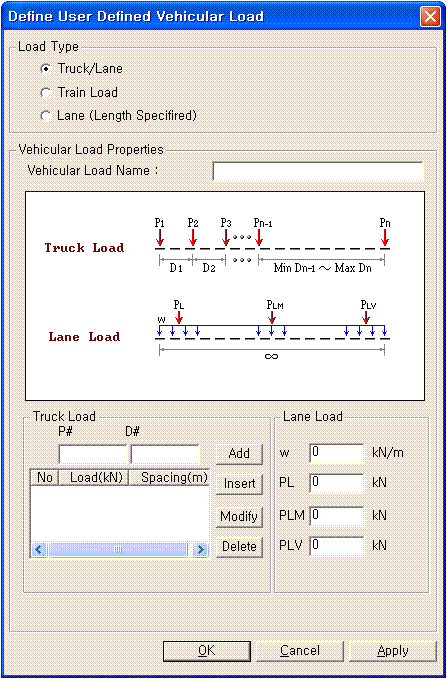Click the kN/m unit label
This screenshot has height=679, width=447.
[388, 453]
